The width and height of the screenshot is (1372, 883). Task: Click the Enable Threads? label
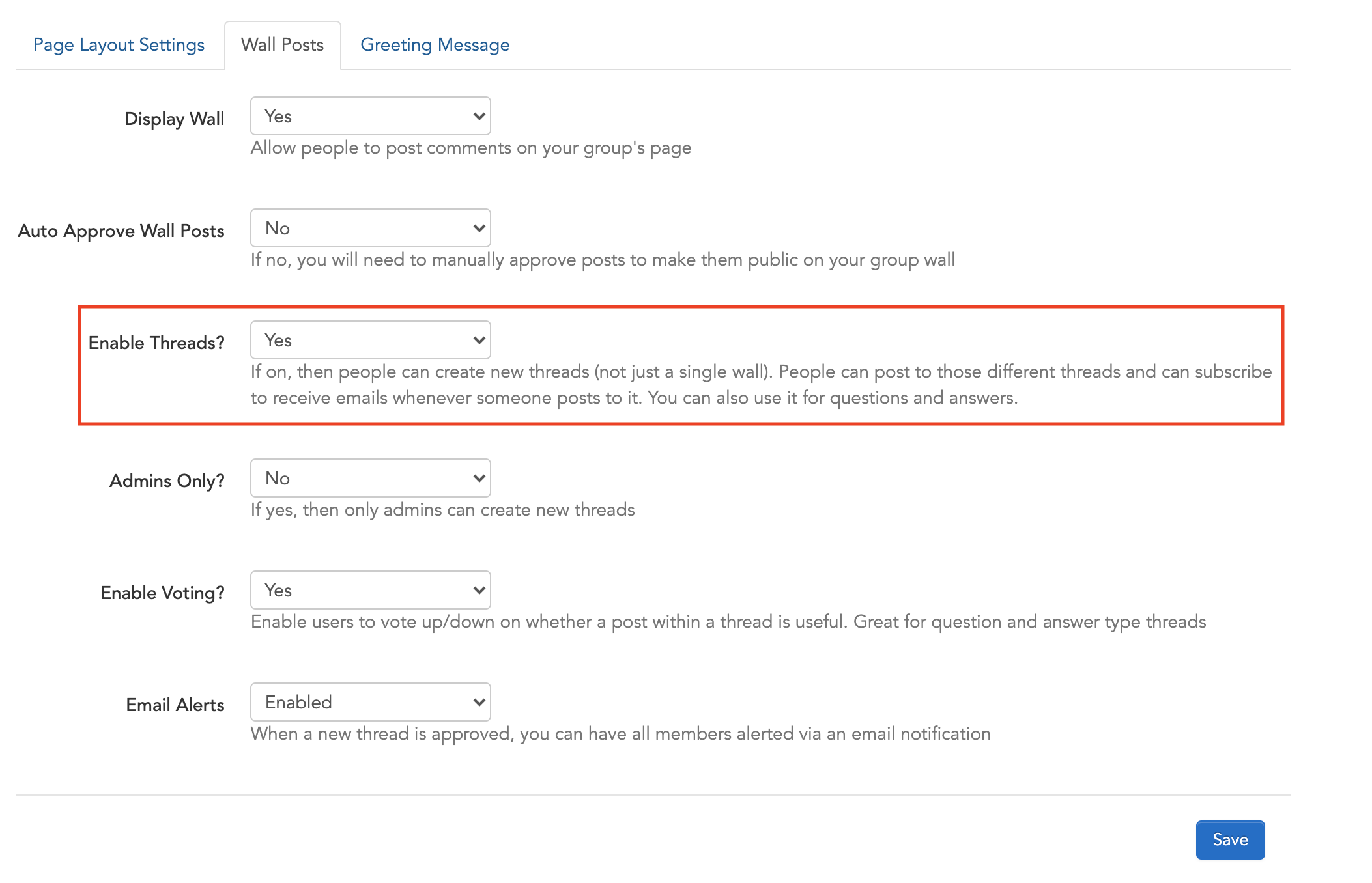click(156, 343)
